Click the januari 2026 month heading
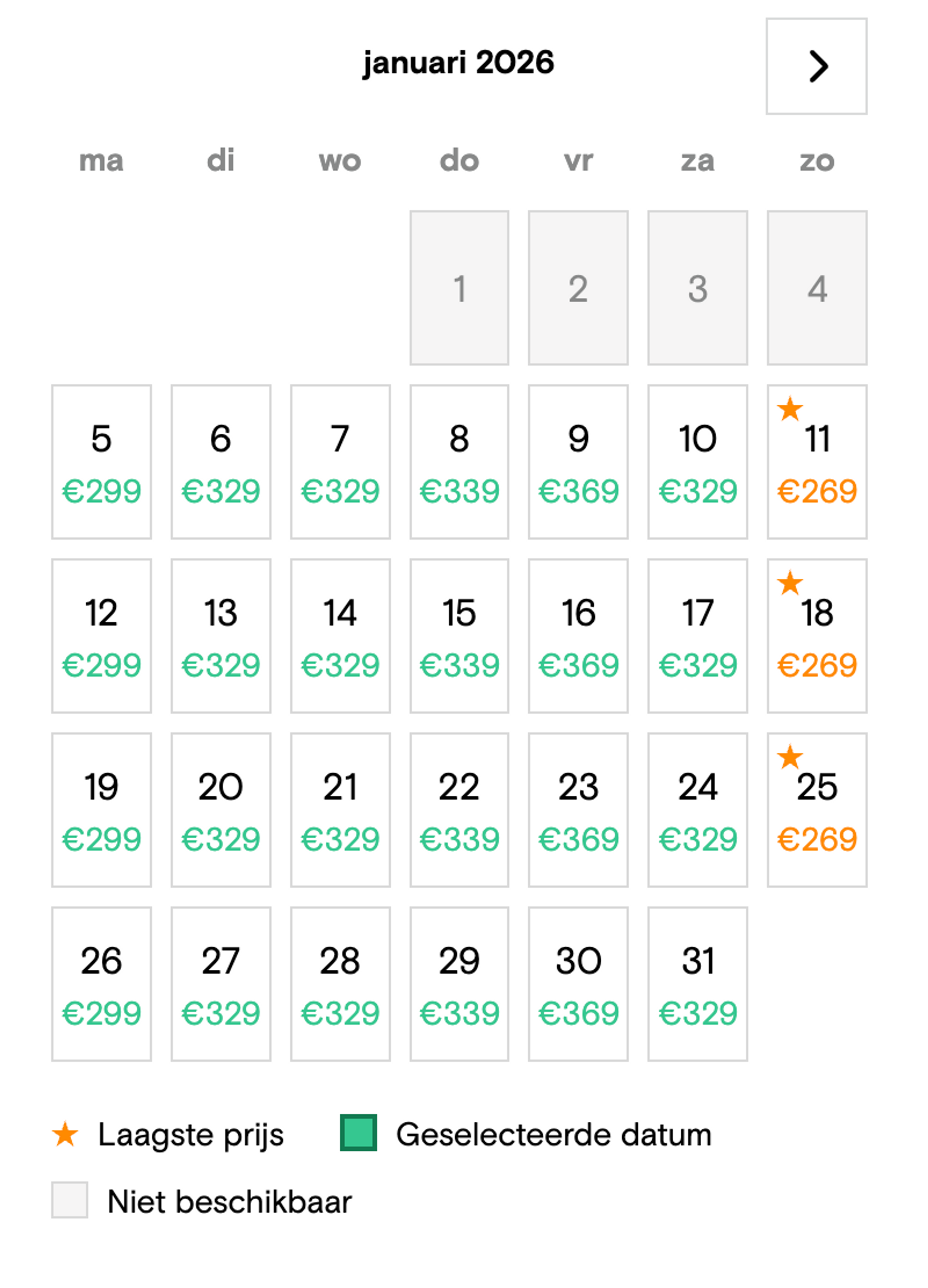Image resolution: width=928 pixels, height=1288 pixels. pyautogui.click(x=458, y=62)
